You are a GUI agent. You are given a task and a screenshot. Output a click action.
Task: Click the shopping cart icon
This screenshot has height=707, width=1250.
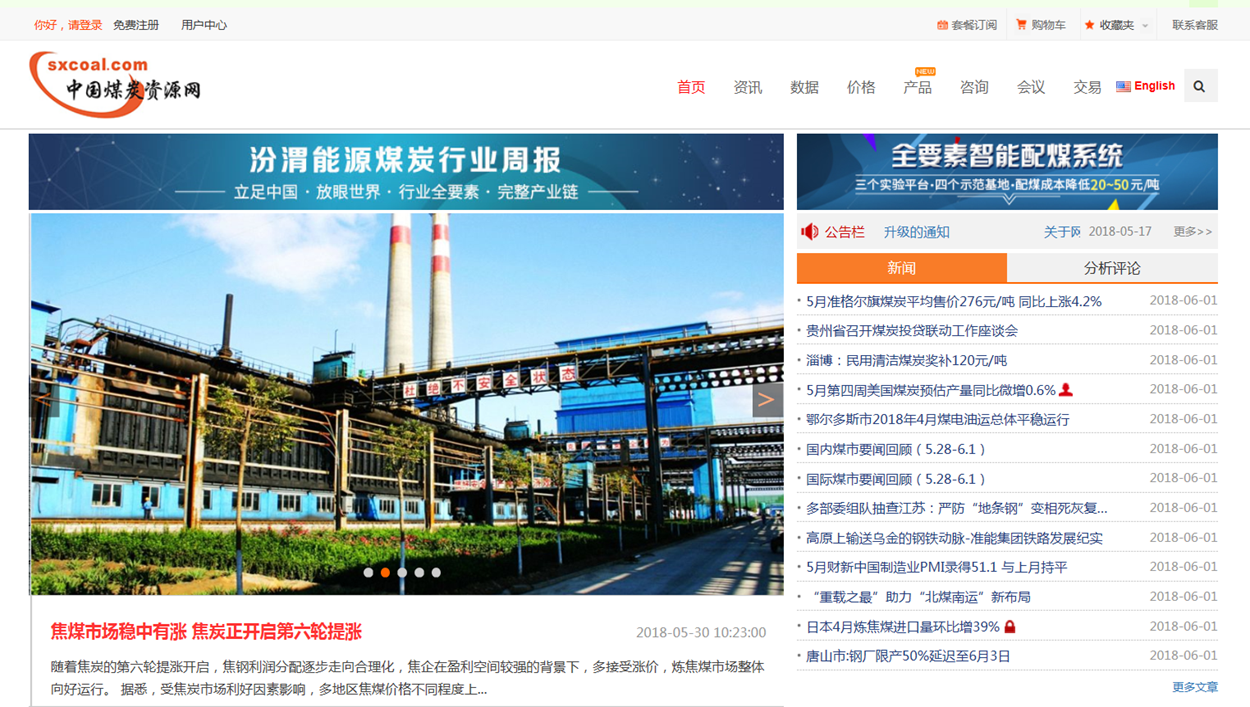coord(1021,25)
